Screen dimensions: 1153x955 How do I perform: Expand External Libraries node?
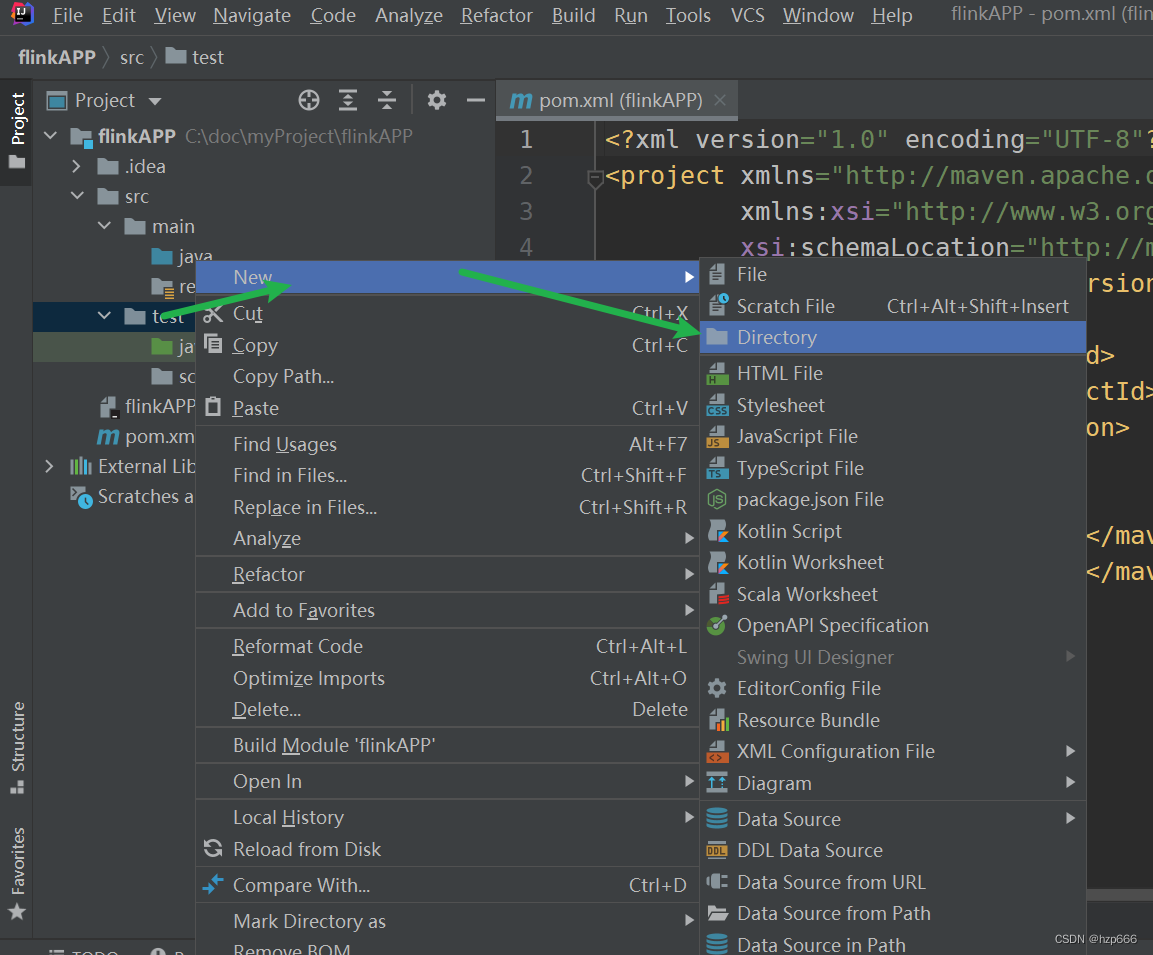tap(50, 467)
